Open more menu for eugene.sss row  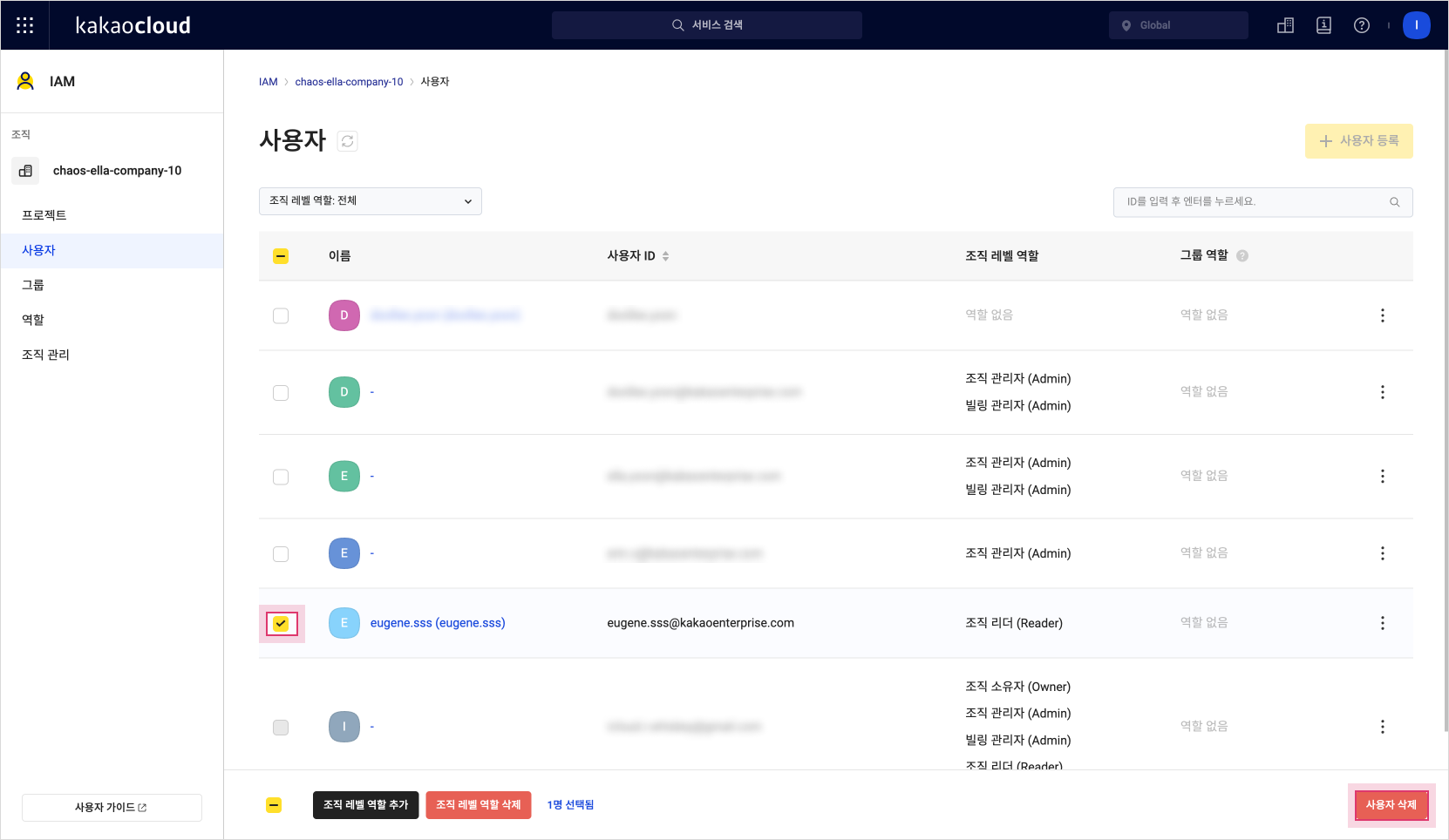[x=1383, y=623]
